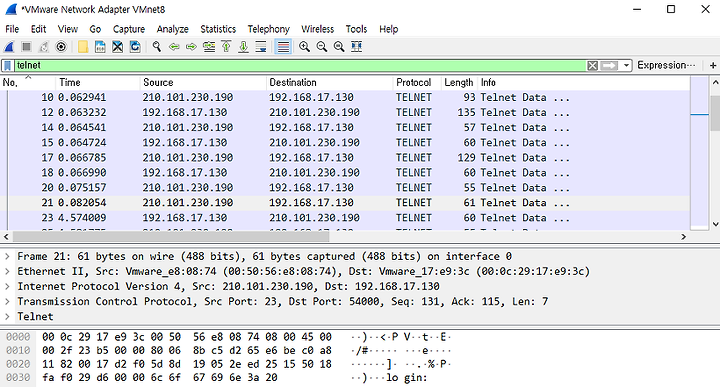Sort packets by the Protocol column

[x=416, y=83]
